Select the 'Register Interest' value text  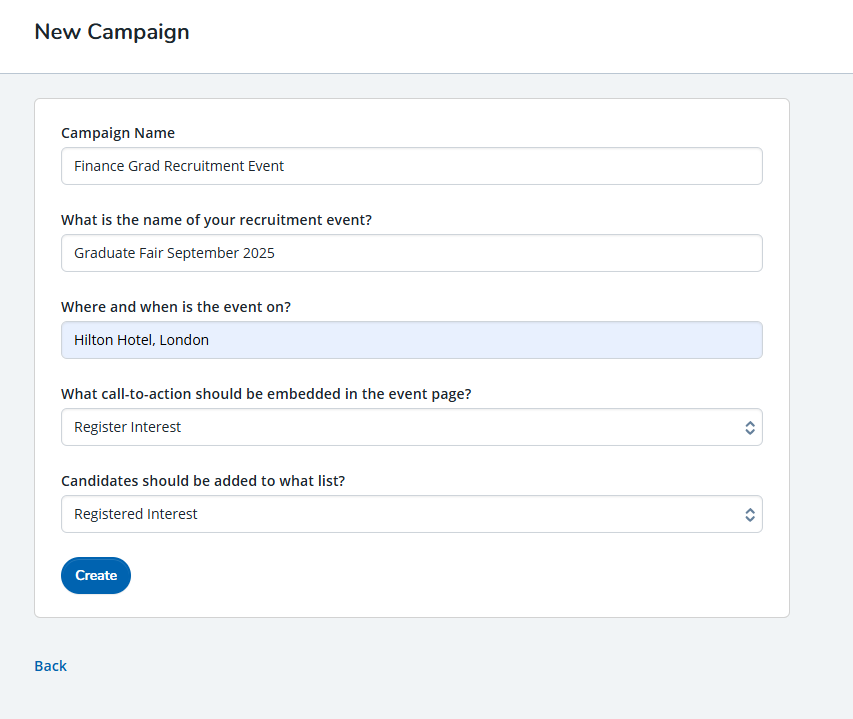click(x=128, y=427)
